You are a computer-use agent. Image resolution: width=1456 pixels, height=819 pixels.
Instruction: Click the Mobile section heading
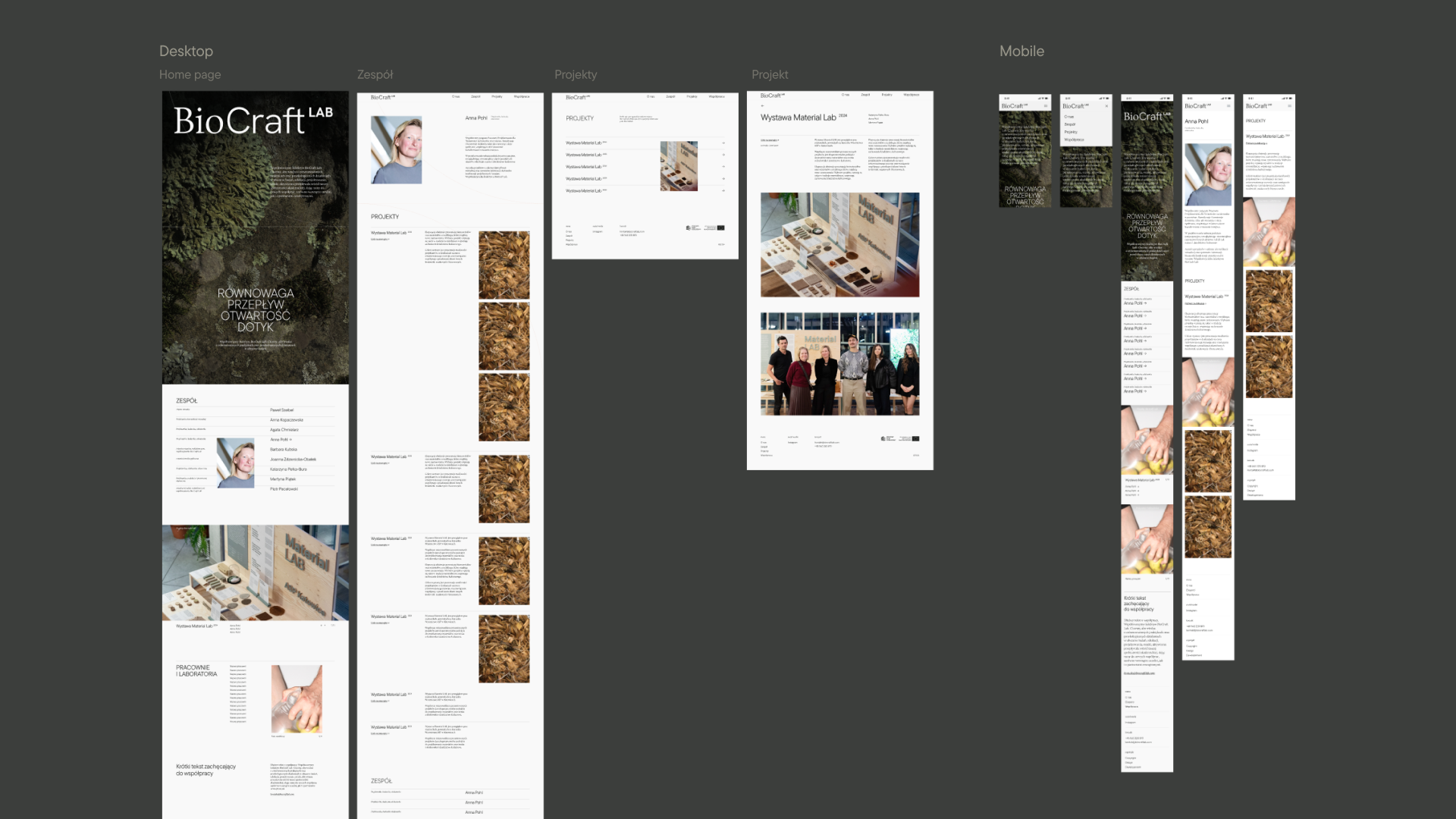(1021, 51)
